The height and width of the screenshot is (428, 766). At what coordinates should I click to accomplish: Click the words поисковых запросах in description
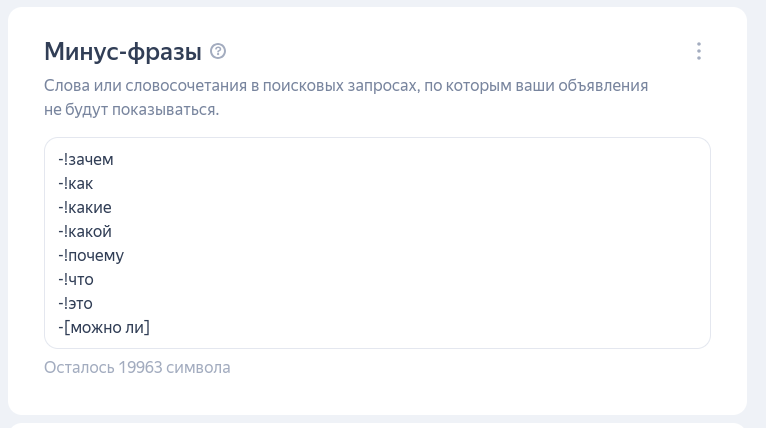click(x=341, y=86)
